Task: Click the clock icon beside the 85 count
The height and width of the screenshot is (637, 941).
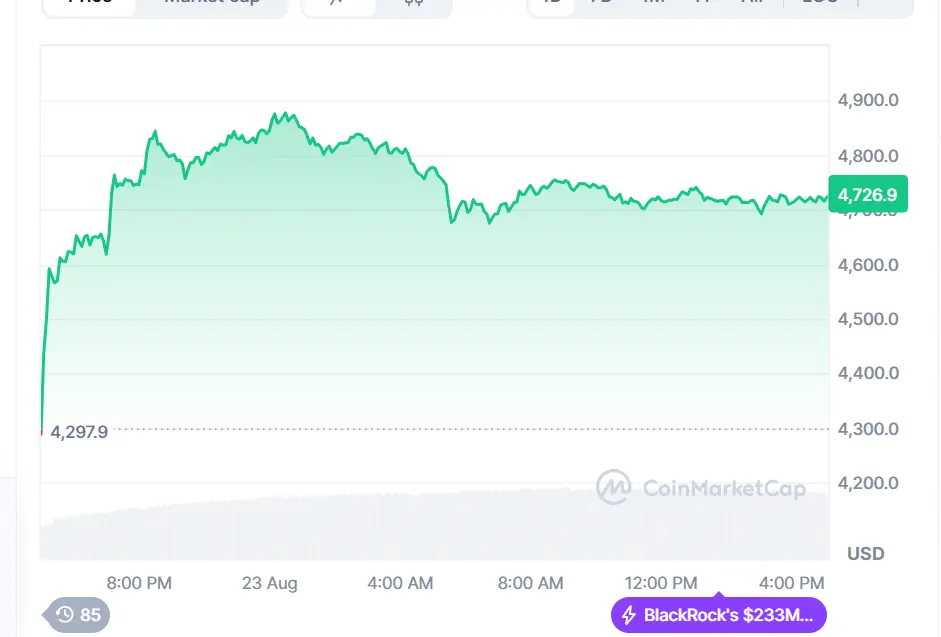Action: [64, 615]
